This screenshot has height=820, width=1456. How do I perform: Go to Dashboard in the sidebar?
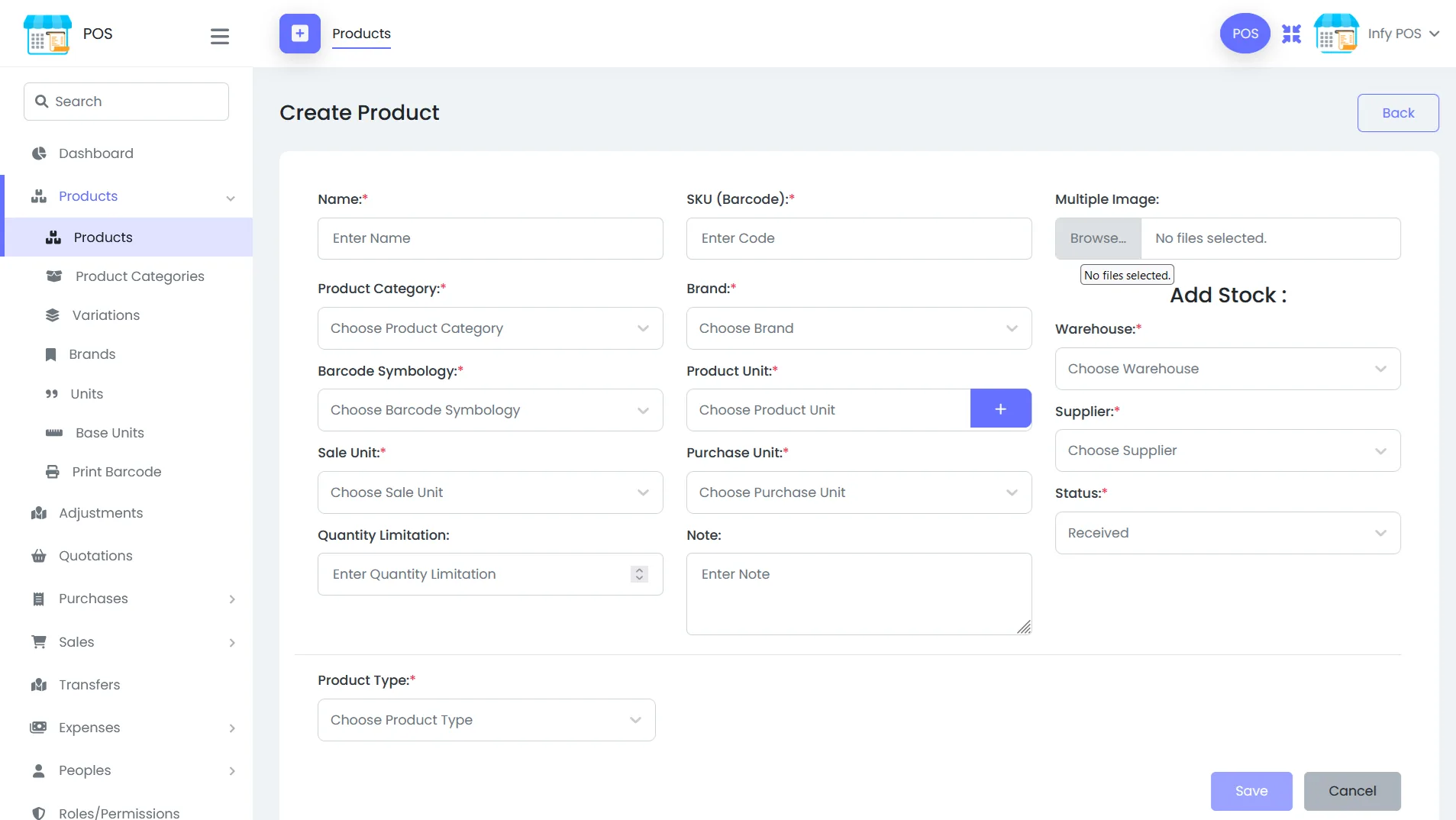pyautogui.click(x=95, y=153)
